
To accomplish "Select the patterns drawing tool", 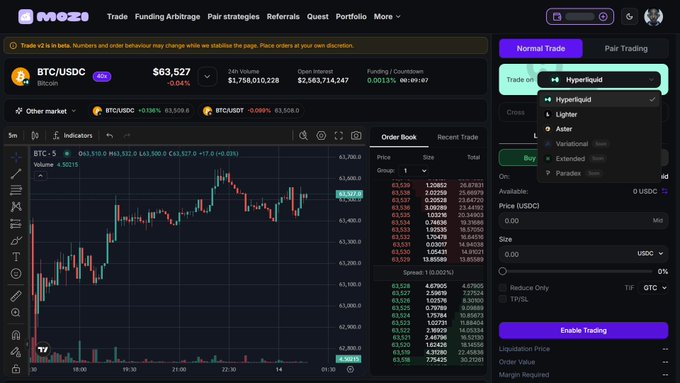I will (16, 206).
